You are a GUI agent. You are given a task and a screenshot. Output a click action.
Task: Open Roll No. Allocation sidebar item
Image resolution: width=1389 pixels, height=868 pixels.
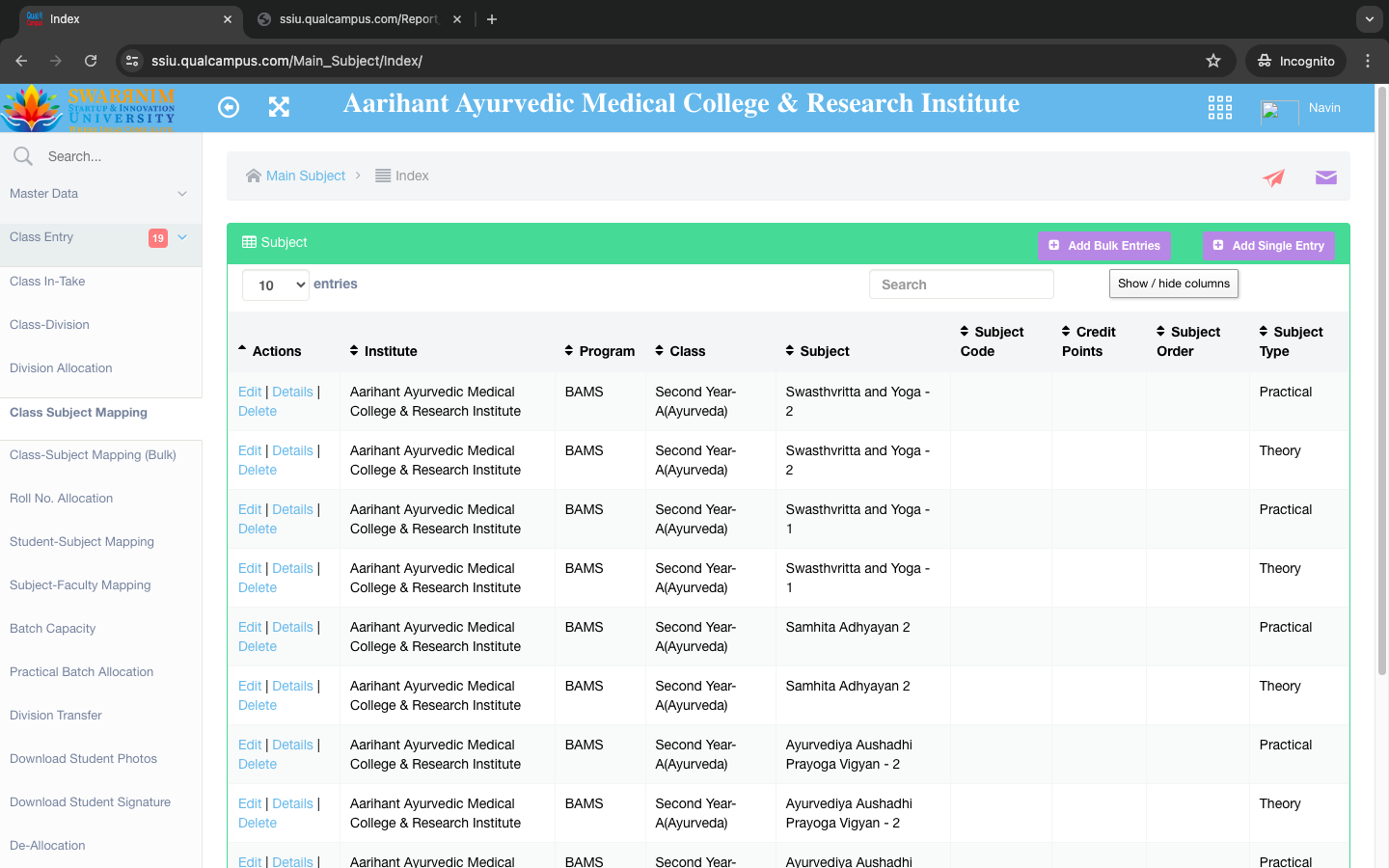click(x=61, y=499)
